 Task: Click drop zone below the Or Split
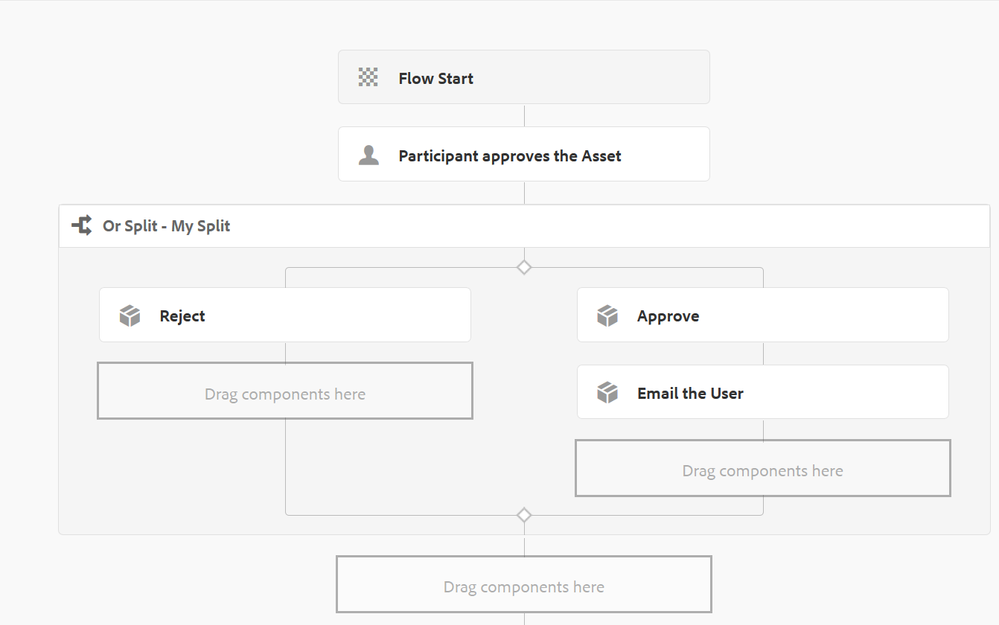(x=524, y=584)
